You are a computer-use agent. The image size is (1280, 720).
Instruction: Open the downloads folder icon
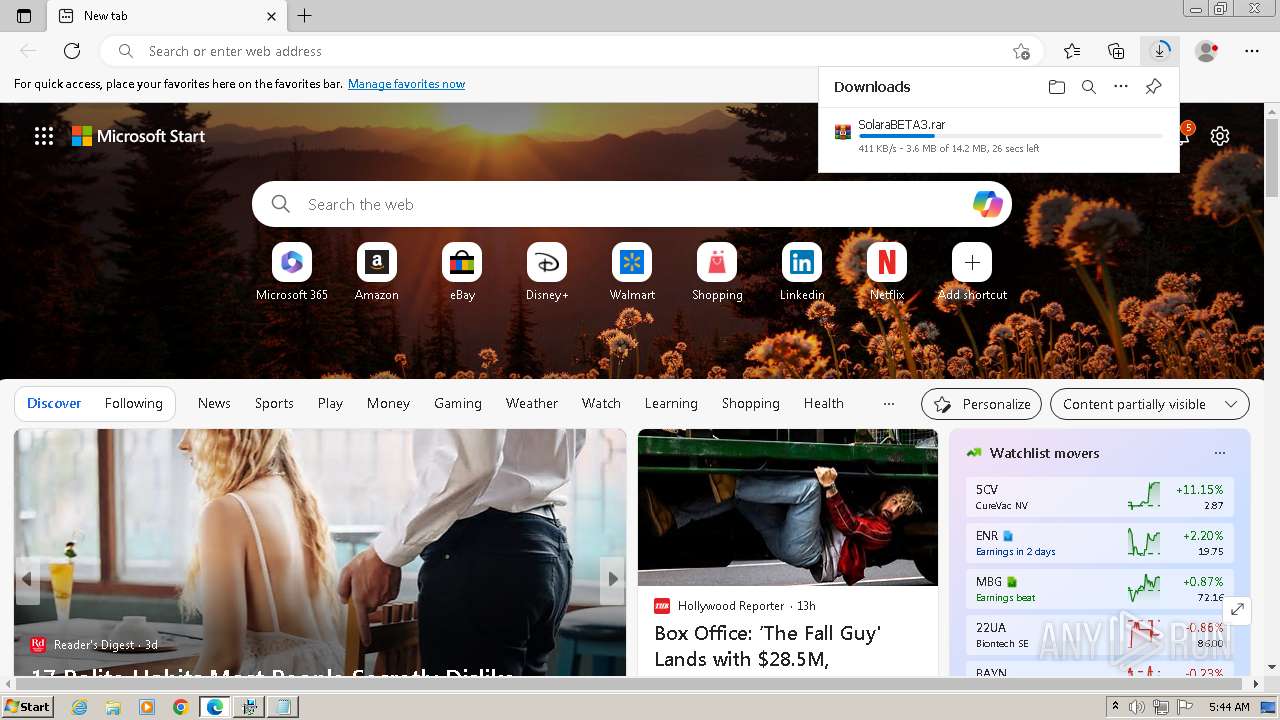pos(1057,87)
